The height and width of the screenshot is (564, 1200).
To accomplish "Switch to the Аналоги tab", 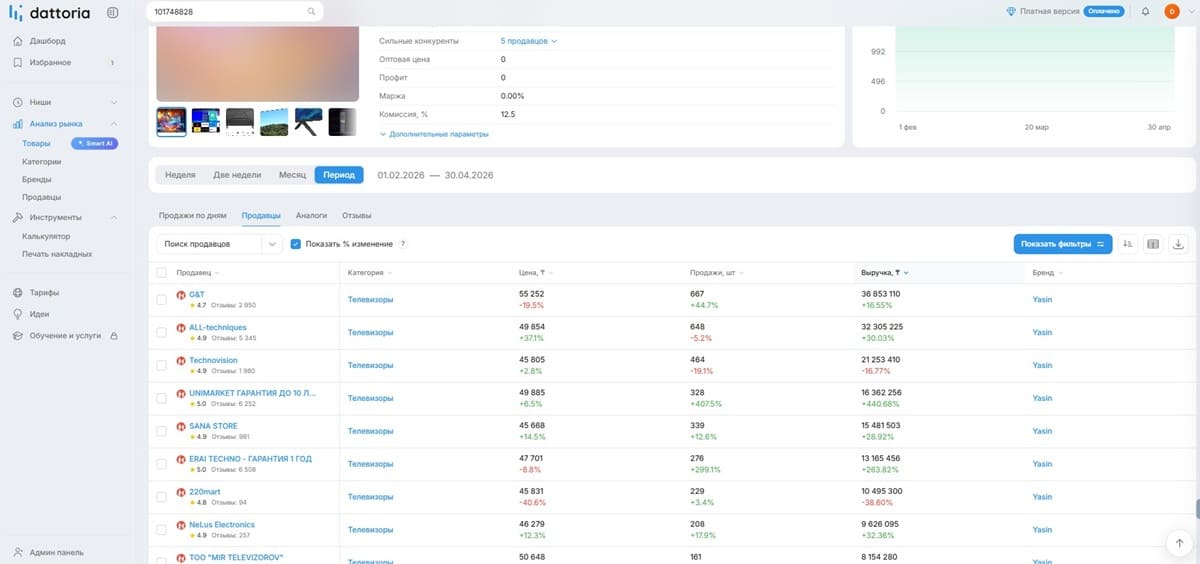I will coord(311,215).
